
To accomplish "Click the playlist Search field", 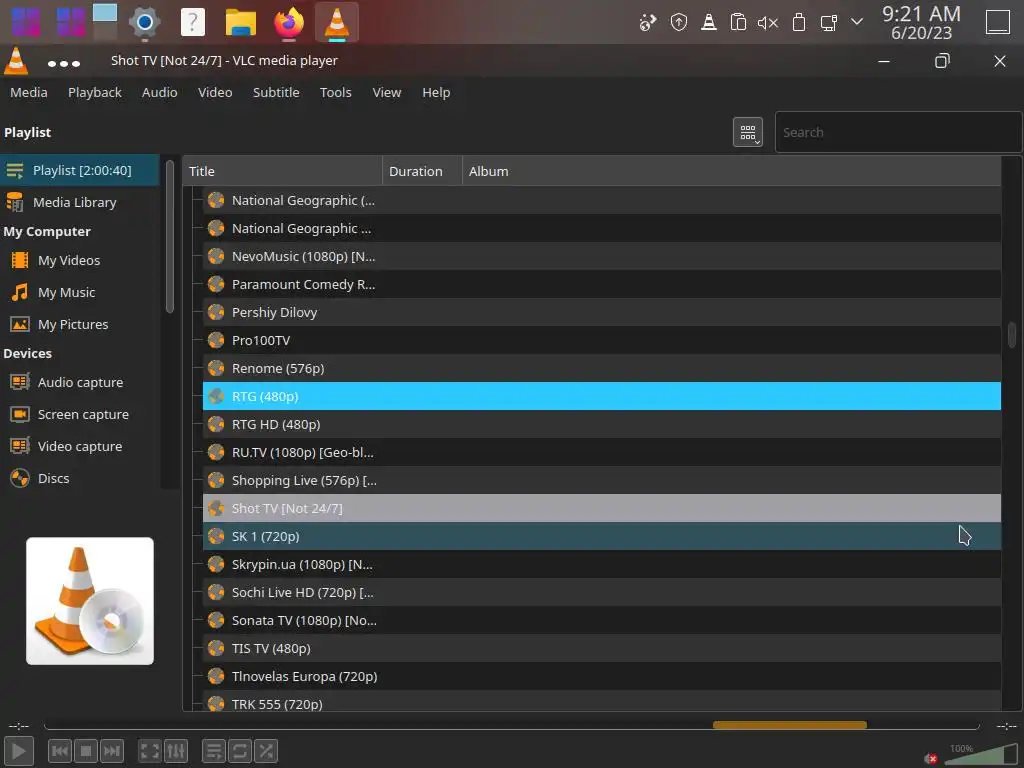I will tap(898, 133).
